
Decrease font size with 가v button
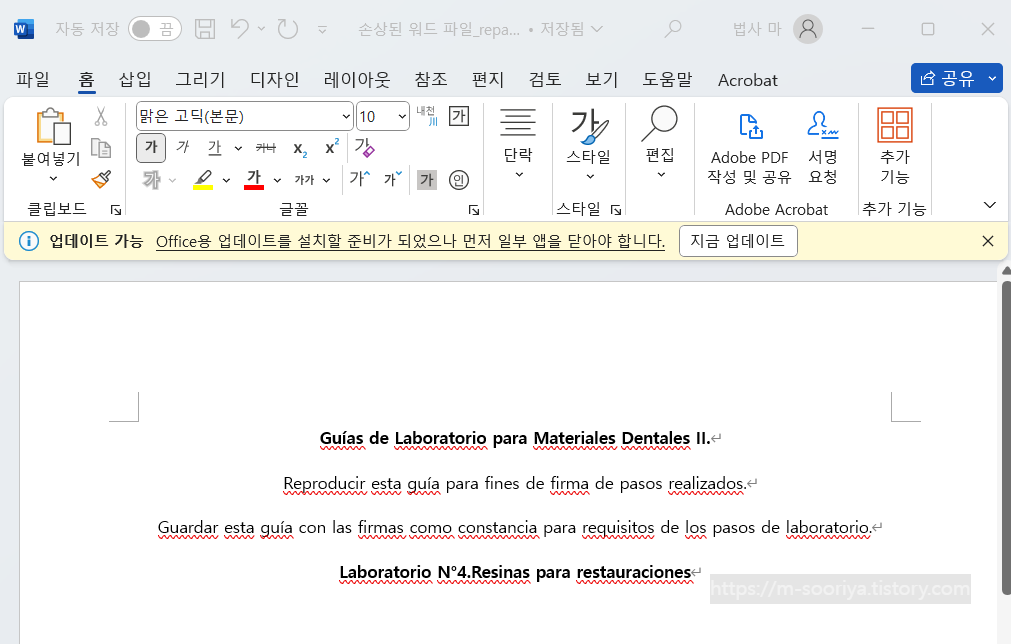(x=393, y=179)
